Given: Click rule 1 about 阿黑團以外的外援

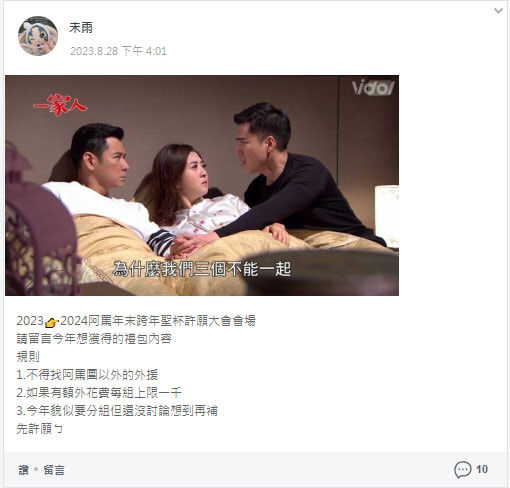Looking at the screenshot, I should 87,375.
